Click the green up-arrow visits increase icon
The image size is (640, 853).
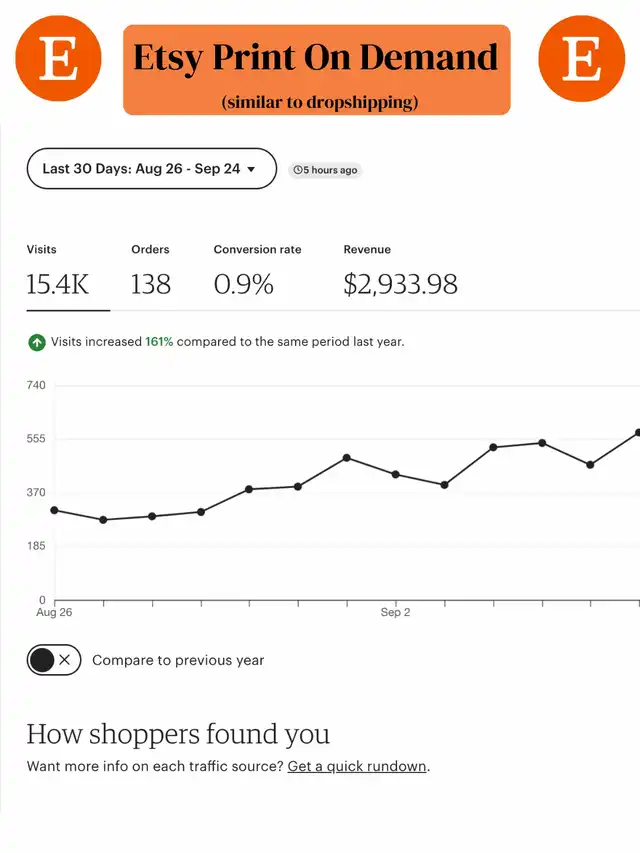pyautogui.click(x=36, y=342)
